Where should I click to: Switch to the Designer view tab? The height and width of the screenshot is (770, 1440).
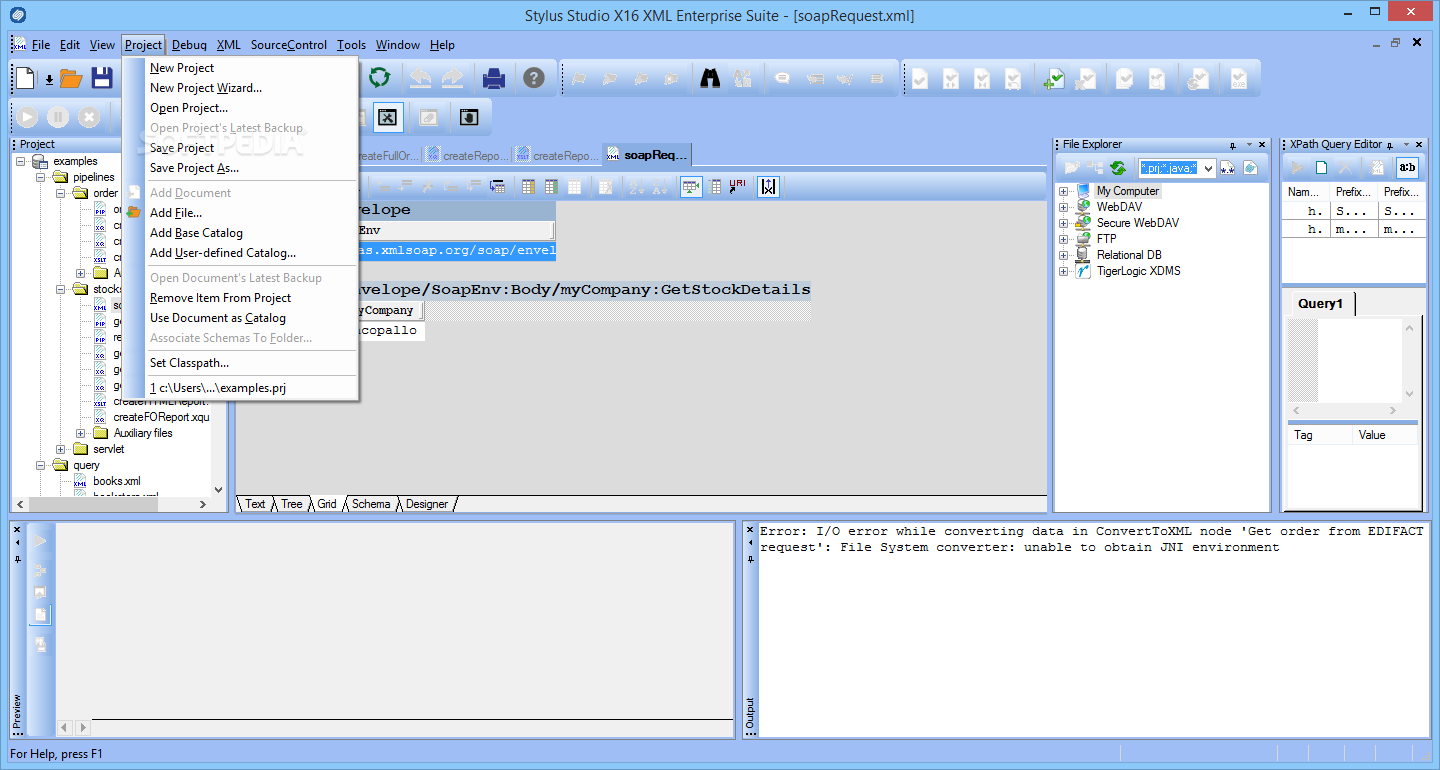point(427,504)
